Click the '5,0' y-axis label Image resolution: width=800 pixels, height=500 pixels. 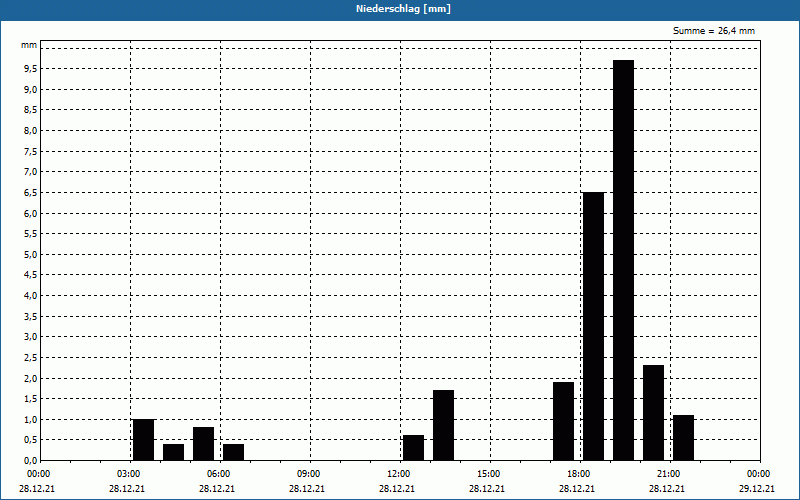click(31, 255)
